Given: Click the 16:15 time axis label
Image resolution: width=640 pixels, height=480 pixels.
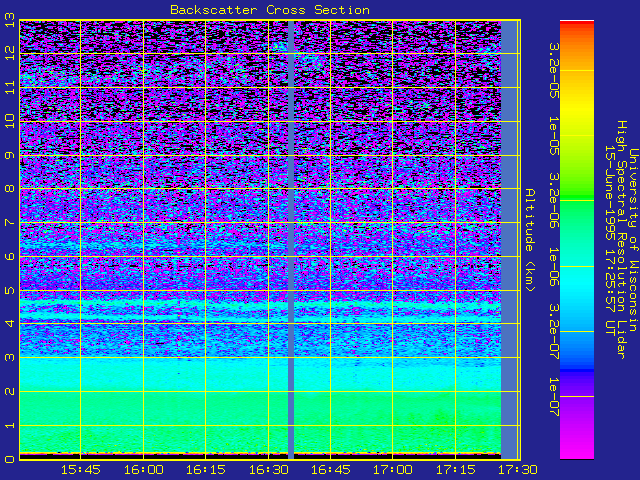Looking at the screenshot, I should (206, 470).
